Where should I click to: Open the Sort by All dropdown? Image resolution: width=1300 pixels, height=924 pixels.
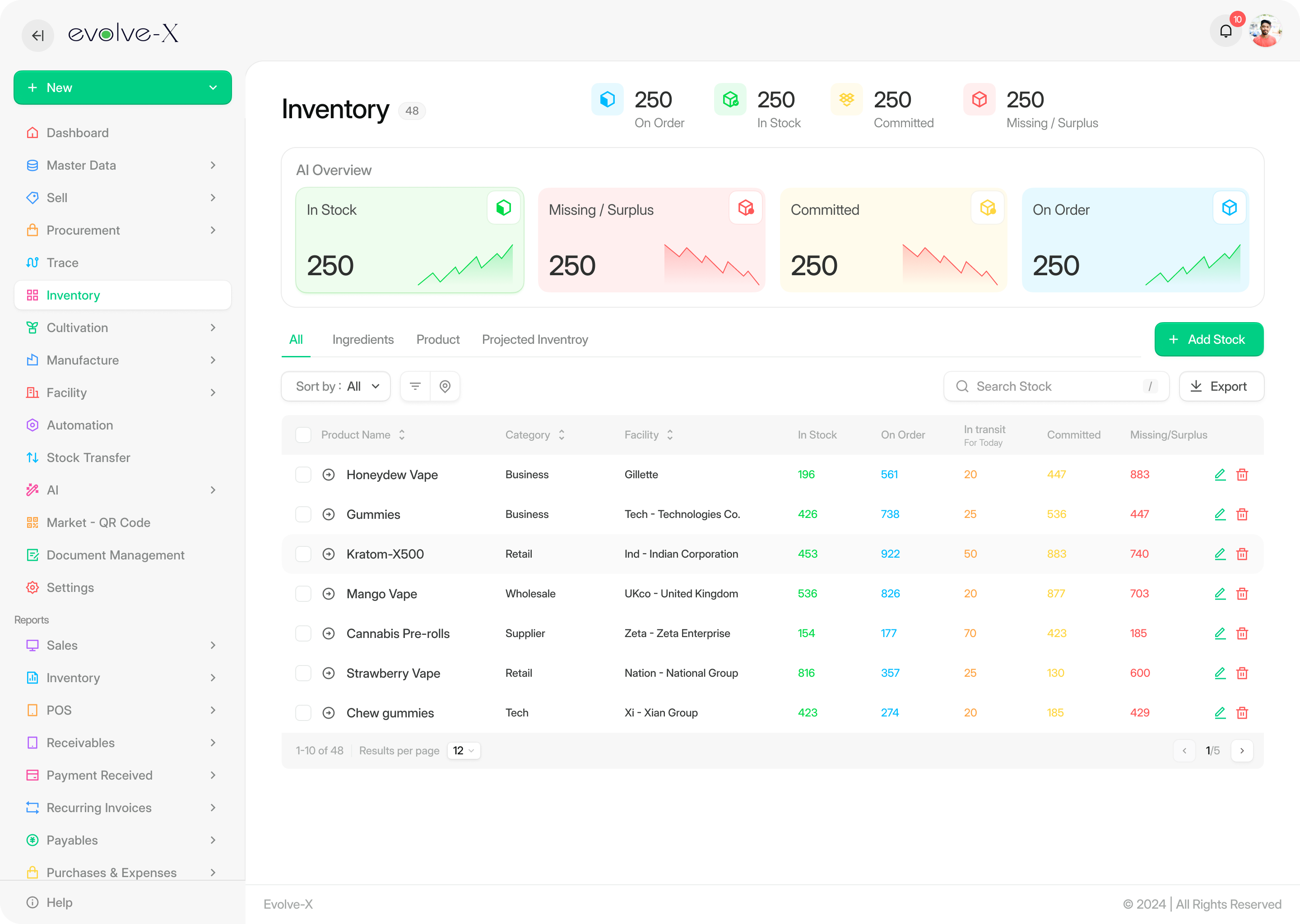[336, 386]
